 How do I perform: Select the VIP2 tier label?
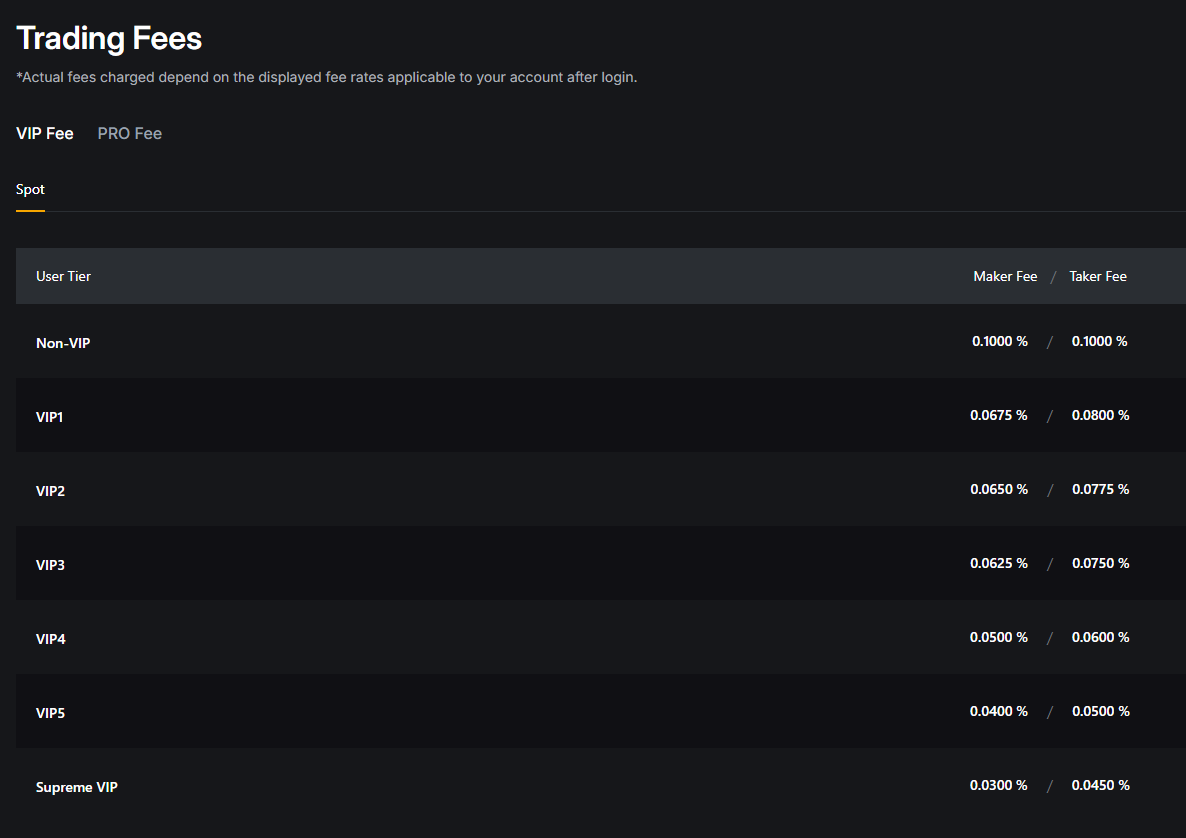pos(51,491)
